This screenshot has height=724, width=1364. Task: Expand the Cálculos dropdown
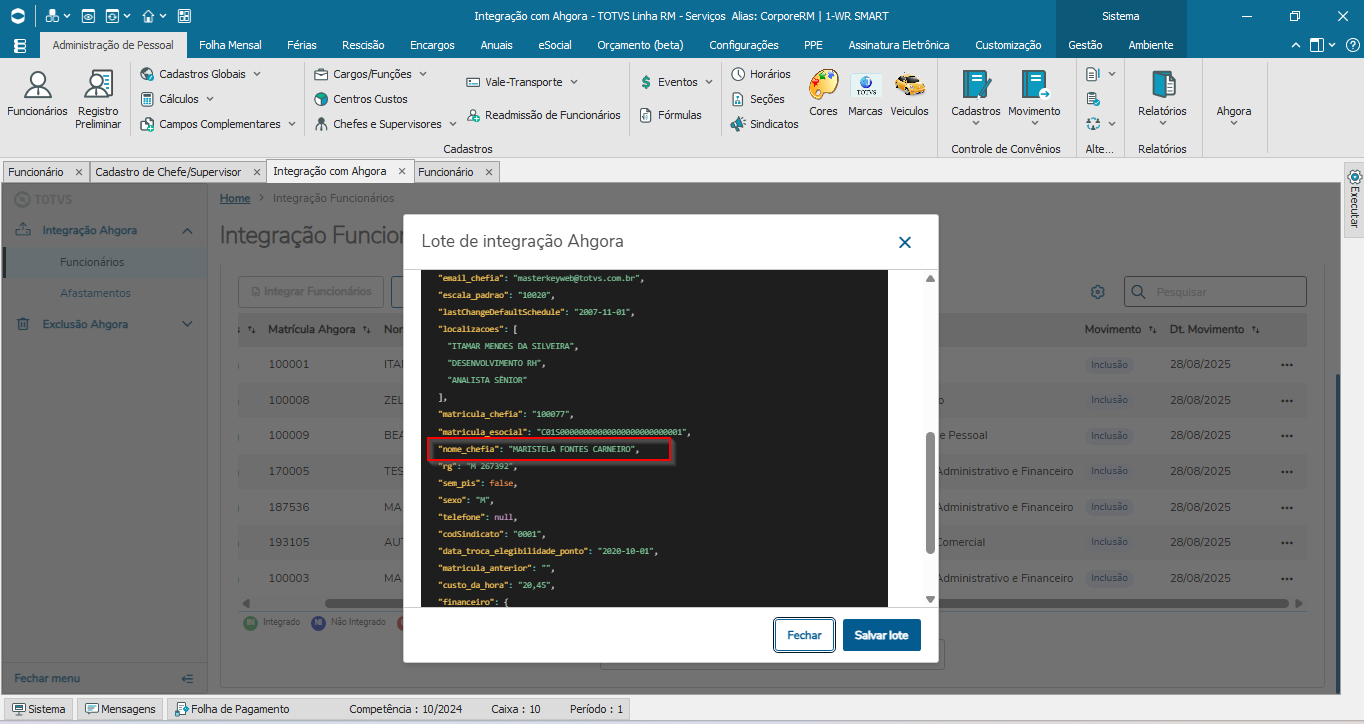209,99
